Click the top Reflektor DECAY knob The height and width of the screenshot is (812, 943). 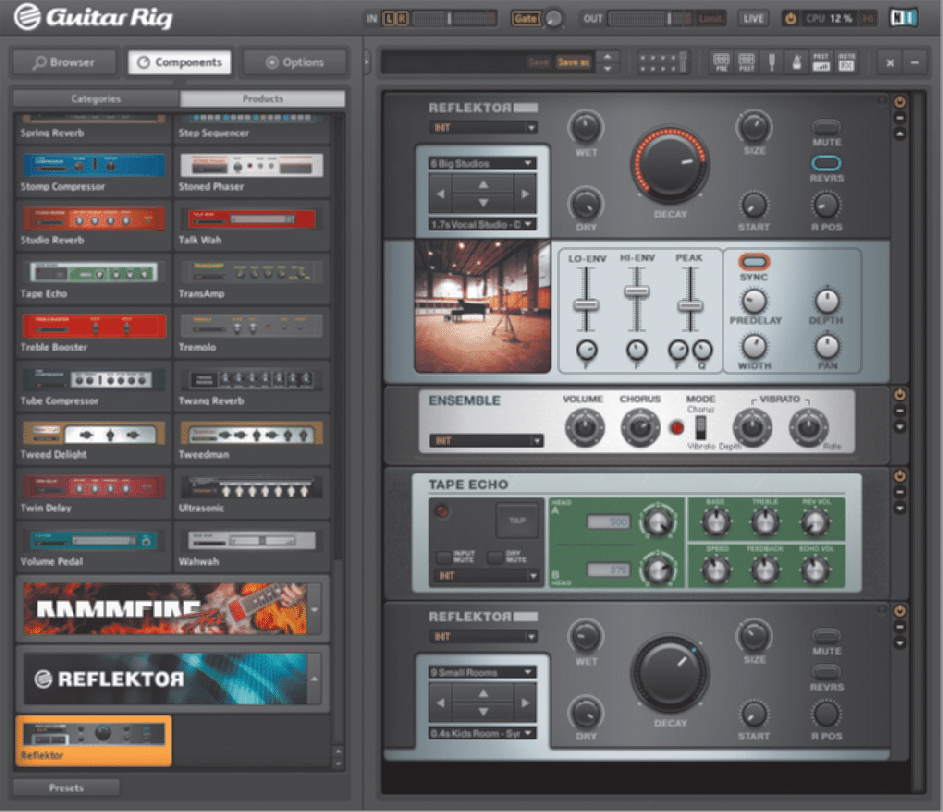[x=670, y=164]
